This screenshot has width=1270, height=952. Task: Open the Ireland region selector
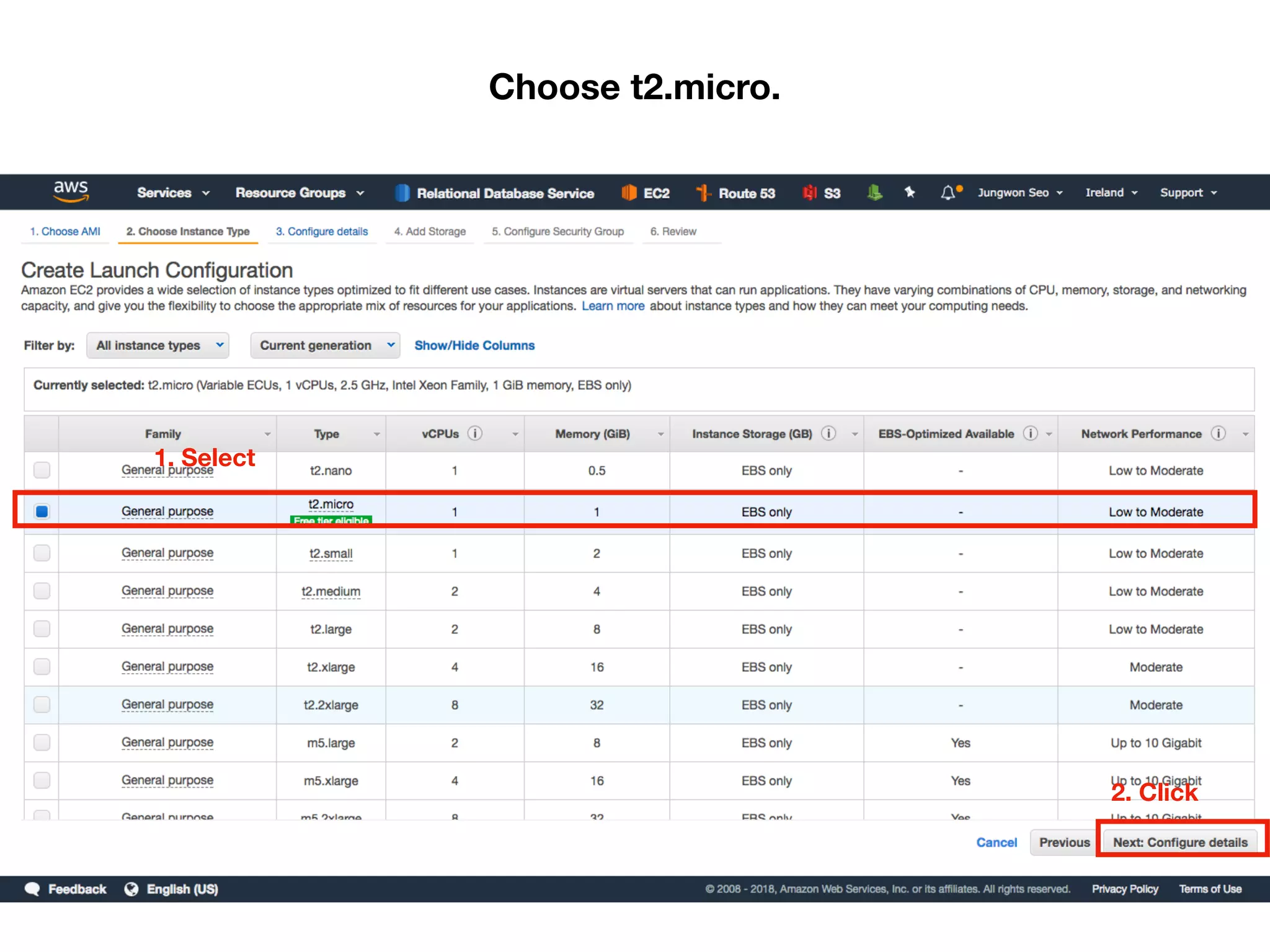pos(1111,193)
